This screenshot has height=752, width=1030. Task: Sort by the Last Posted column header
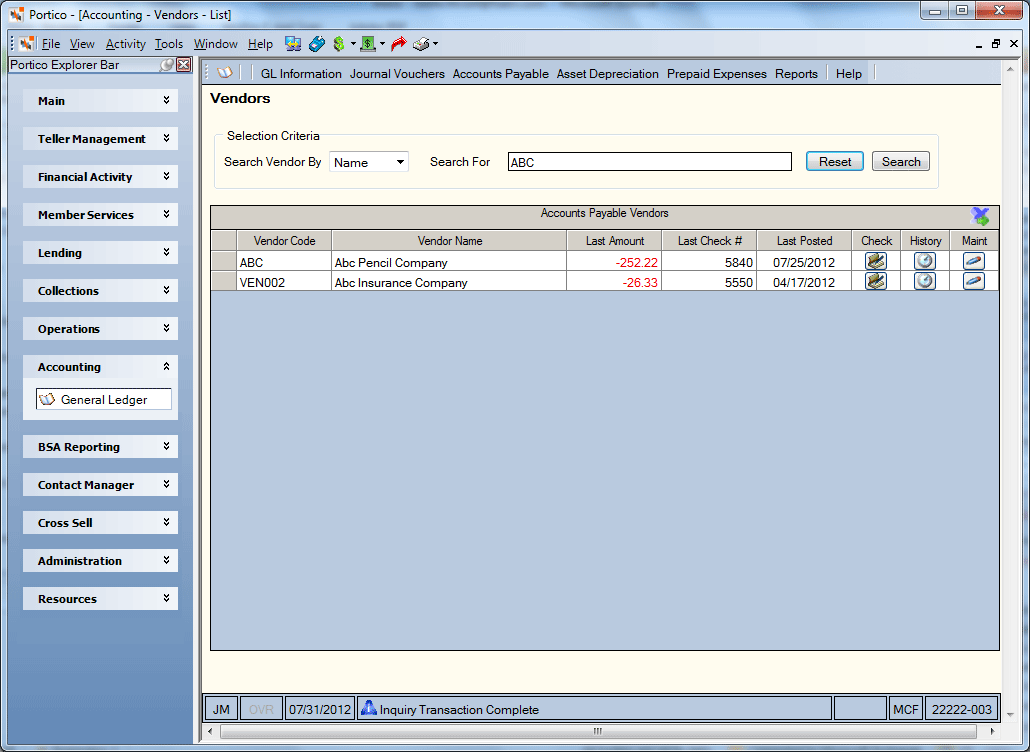[x=804, y=241]
